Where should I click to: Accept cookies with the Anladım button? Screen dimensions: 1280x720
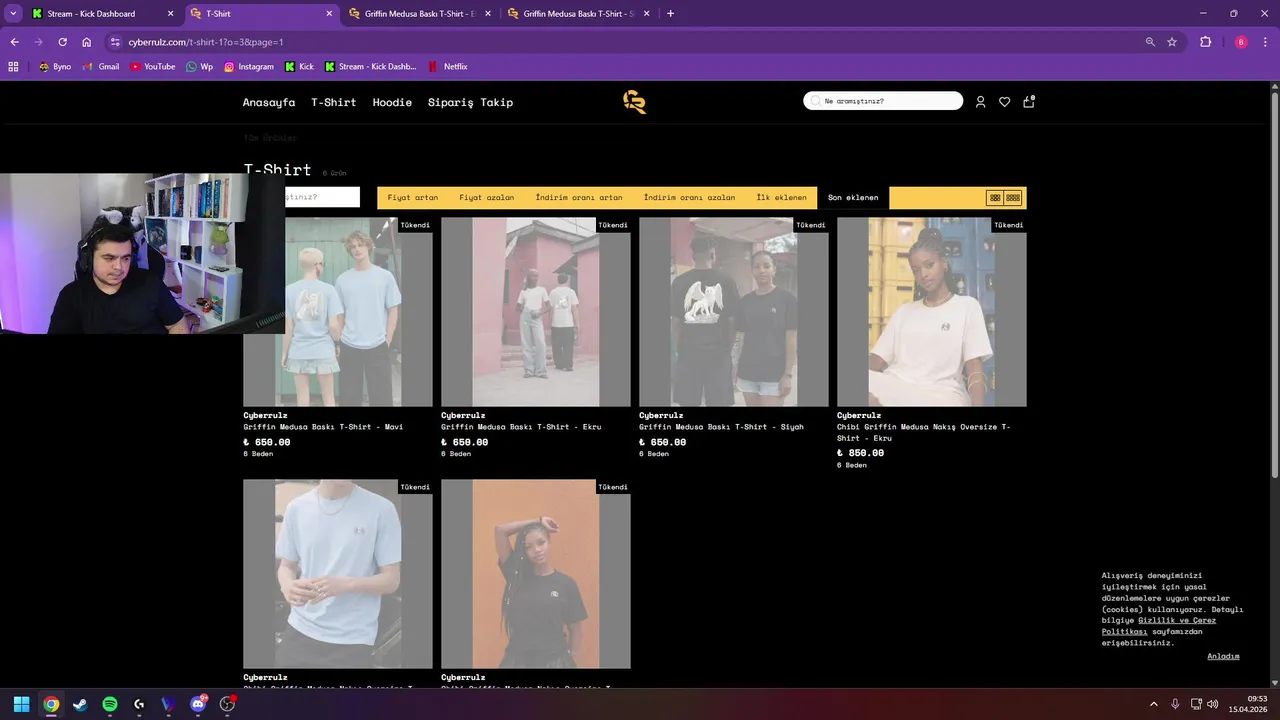[x=1223, y=656]
